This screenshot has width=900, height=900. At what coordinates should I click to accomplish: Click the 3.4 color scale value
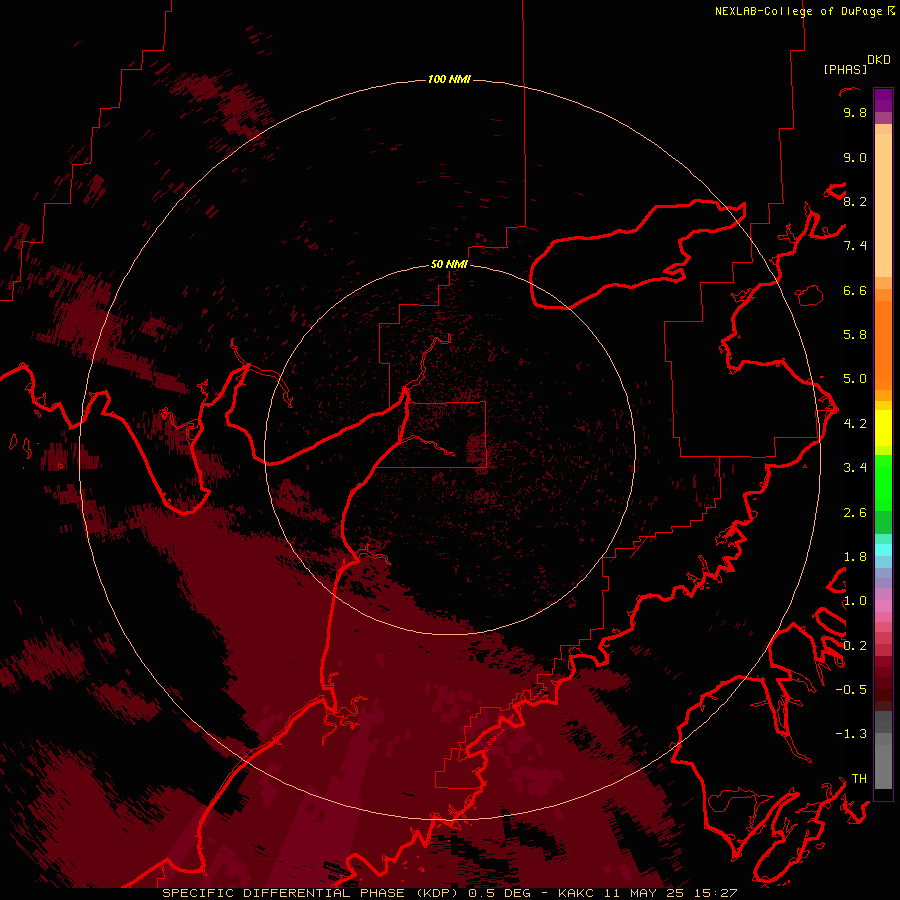(855, 468)
